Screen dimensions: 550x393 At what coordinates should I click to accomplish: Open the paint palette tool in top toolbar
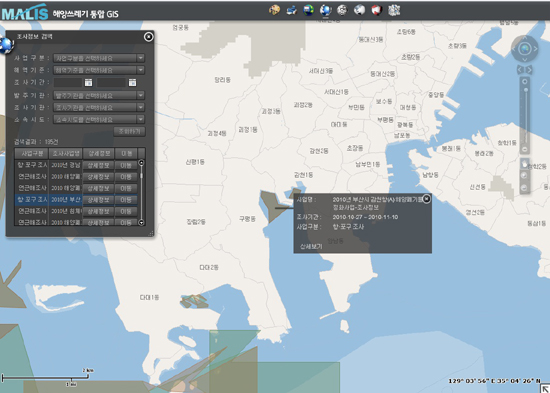(x=274, y=10)
